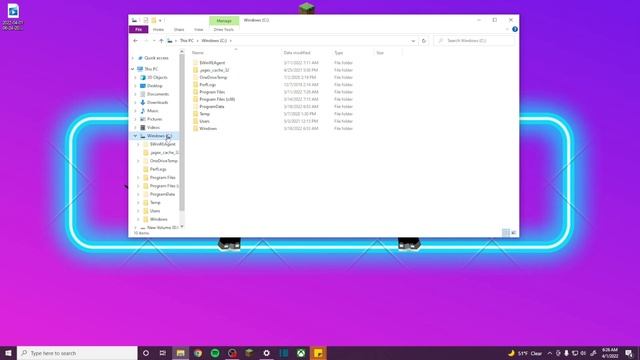Open Task View on the taskbar
The width and height of the screenshot is (640, 360).
click(163, 353)
